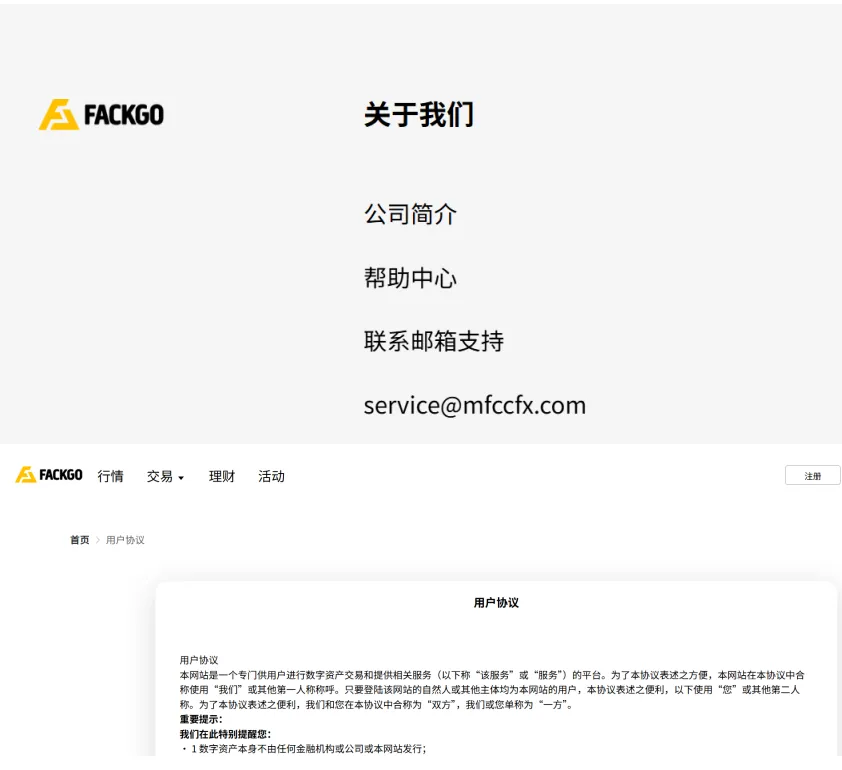The width and height of the screenshot is (842, 770).
Task: Open the 帮助中心 link
Action: click(x=411, y=278)
